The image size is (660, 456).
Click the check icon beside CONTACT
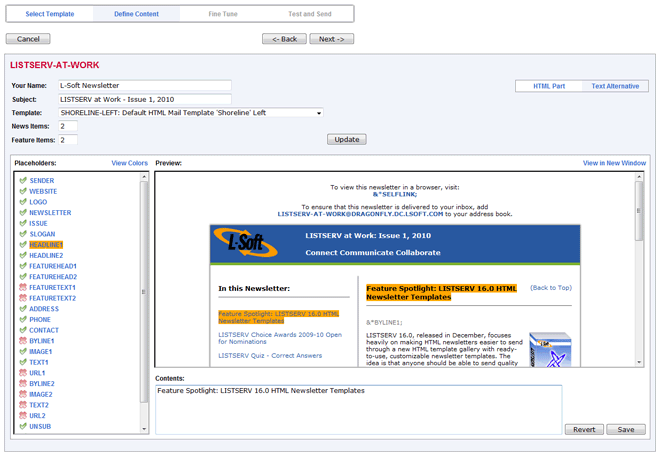23,330
